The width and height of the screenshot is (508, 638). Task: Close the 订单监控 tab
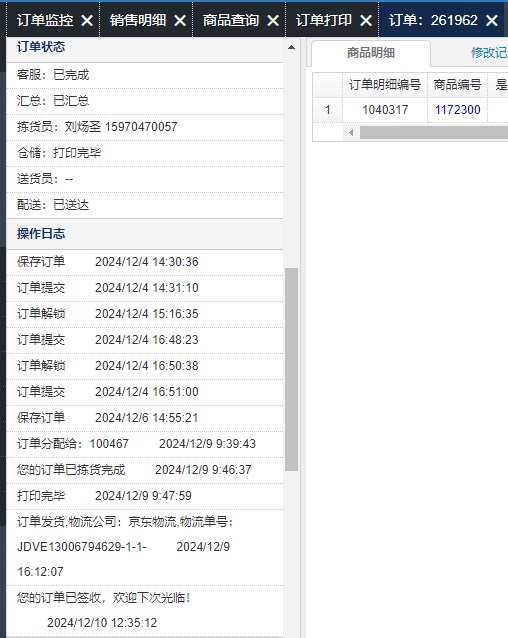pos(87,20)
